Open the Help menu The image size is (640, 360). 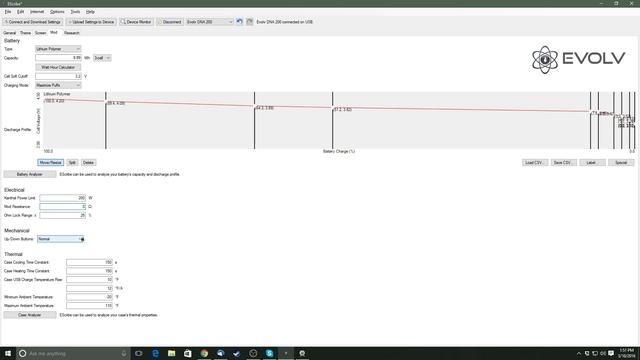[x=90, y=12]
